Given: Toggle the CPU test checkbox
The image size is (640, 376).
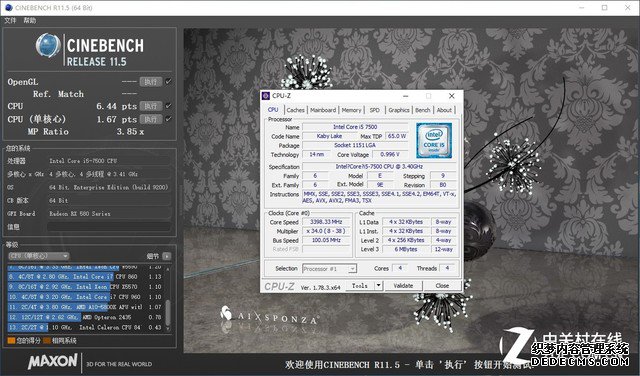Looking at the screenshot, I should point(168,106).
